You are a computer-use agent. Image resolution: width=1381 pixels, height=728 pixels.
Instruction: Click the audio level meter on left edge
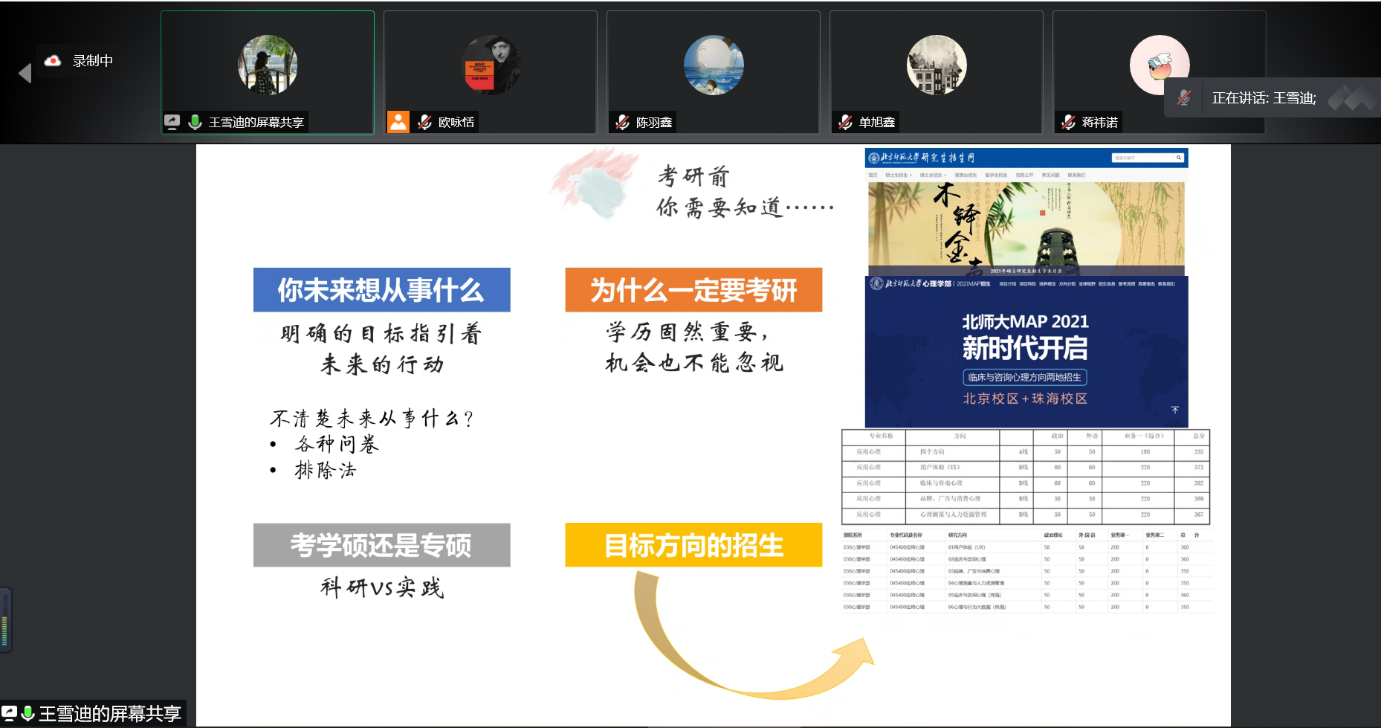point(6,619)
